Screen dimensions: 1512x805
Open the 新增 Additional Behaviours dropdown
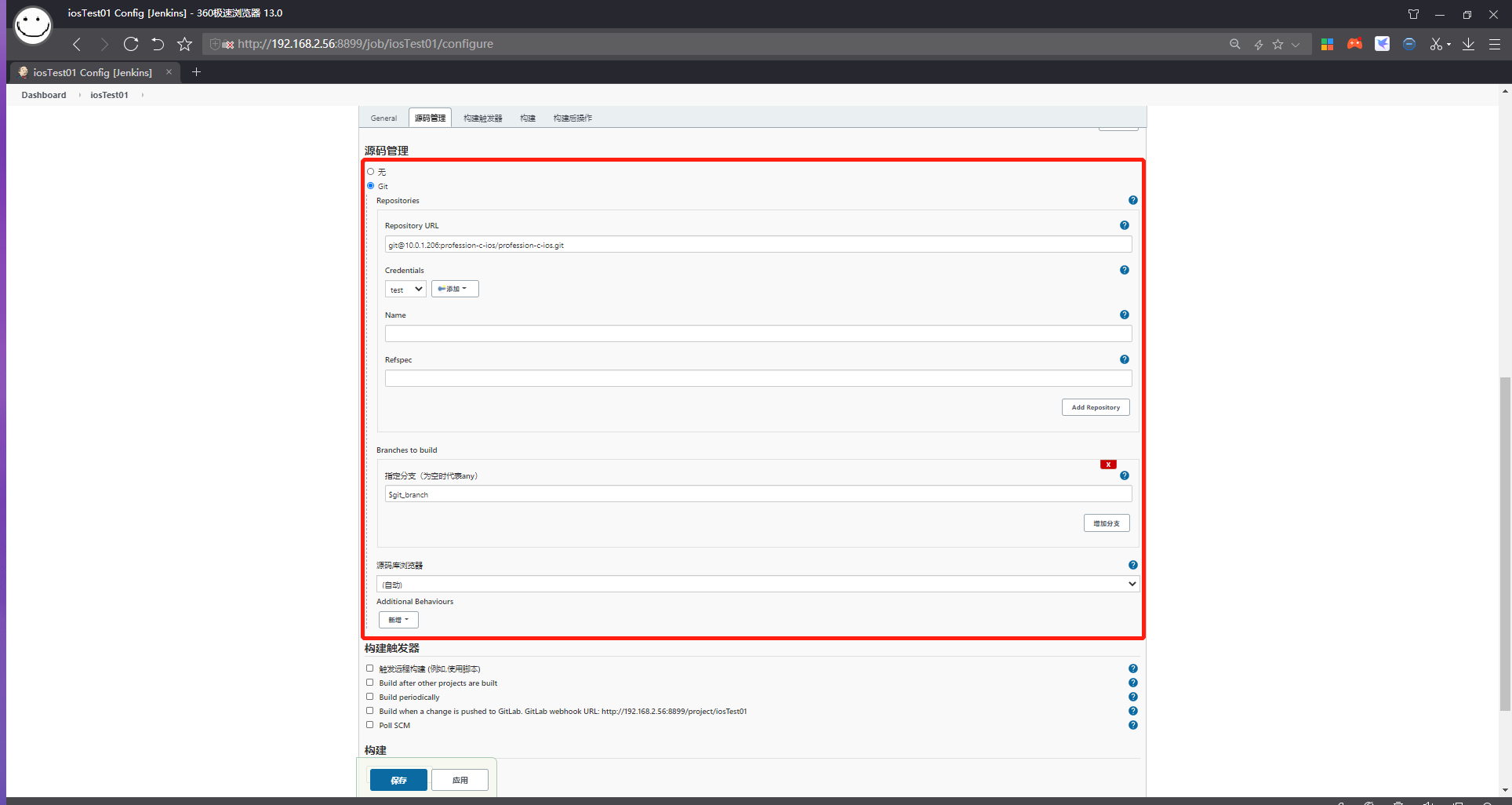pos(398,620)
